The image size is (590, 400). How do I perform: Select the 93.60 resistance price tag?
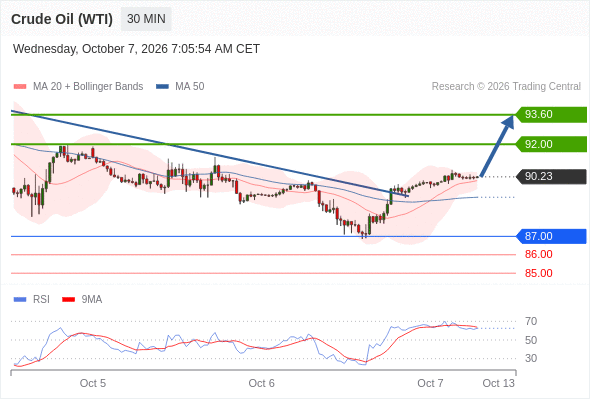pos(551,114)
